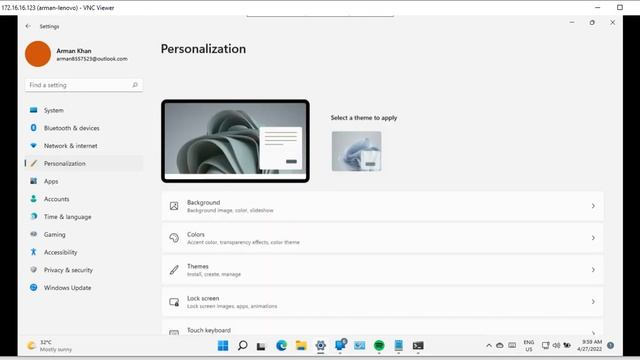
Task: Switch the ENG US input language
Action: [529, 346]
